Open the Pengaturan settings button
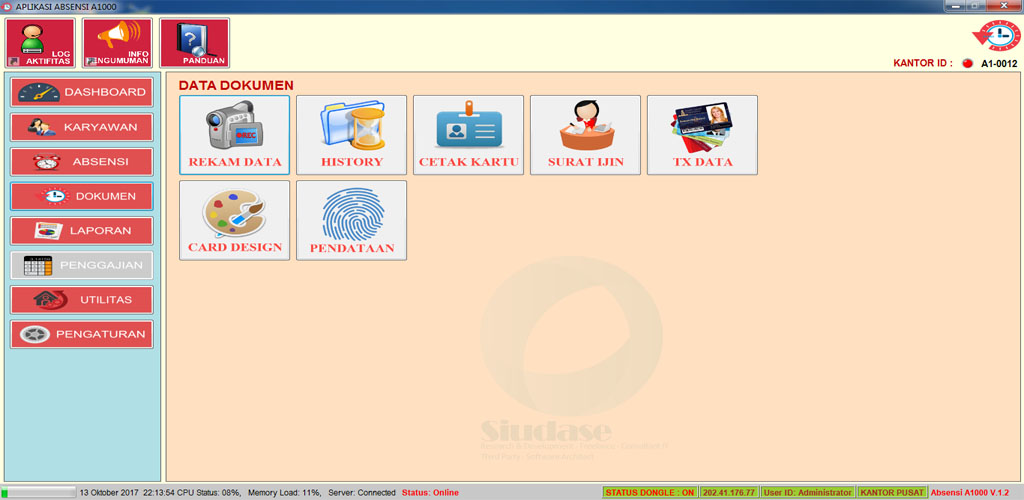The width and height of the screenshot is (1024, 500). (82, 334)
